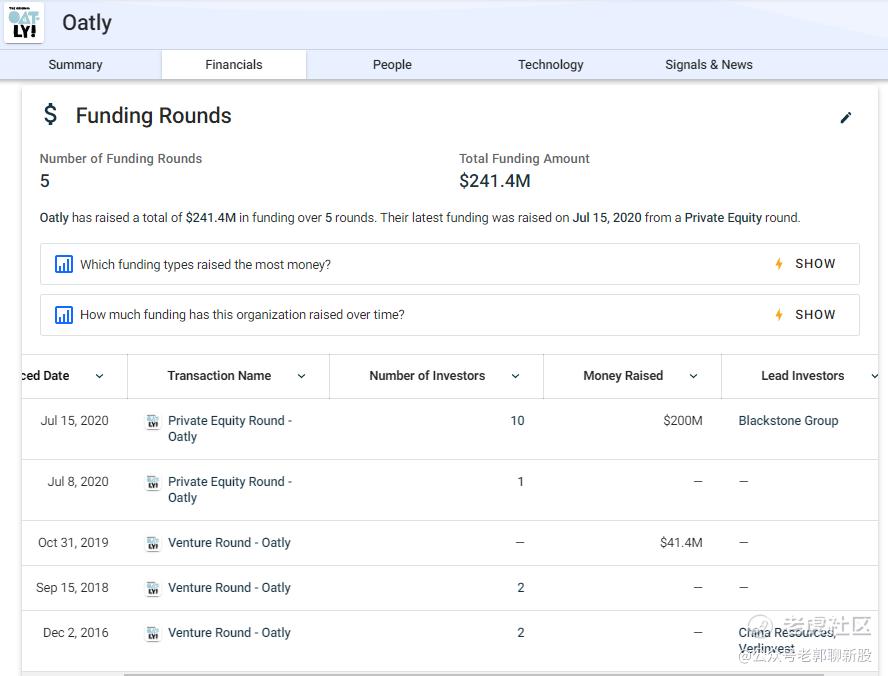
Task: Click the Oatly logo thumbnail
Action: 24,23
